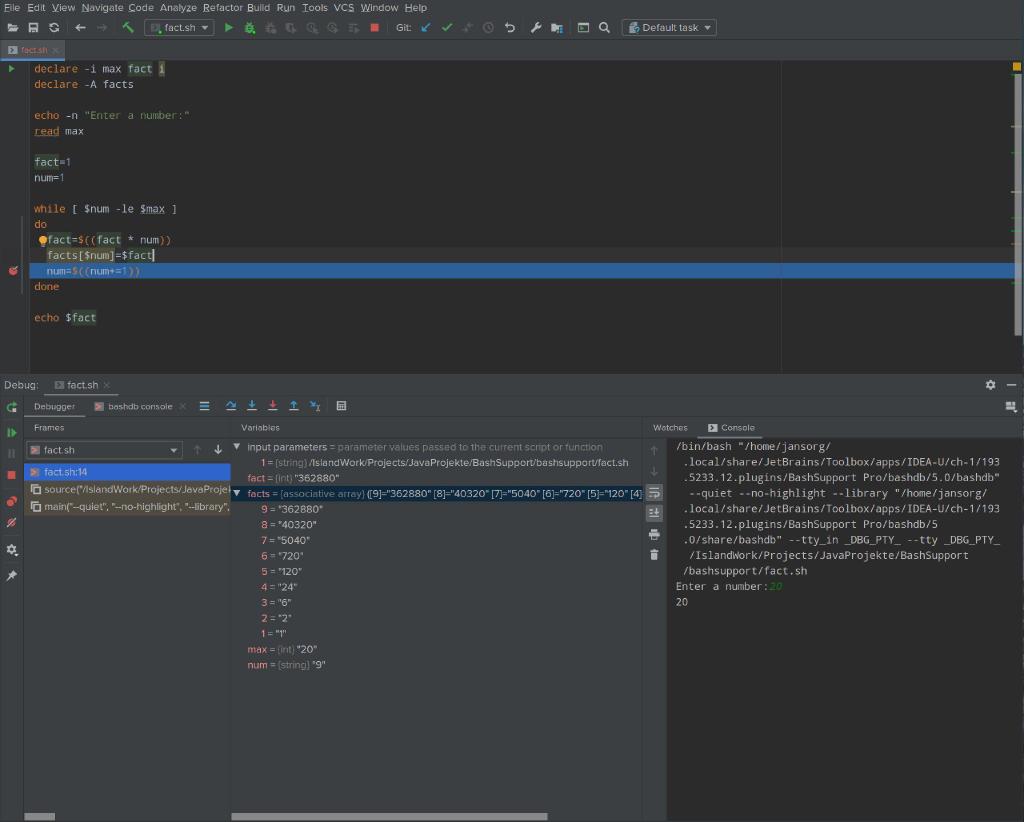This screenshot has width=1024, height=822.
Task: Clear console output with trash icon
Action: click(654, 554)
